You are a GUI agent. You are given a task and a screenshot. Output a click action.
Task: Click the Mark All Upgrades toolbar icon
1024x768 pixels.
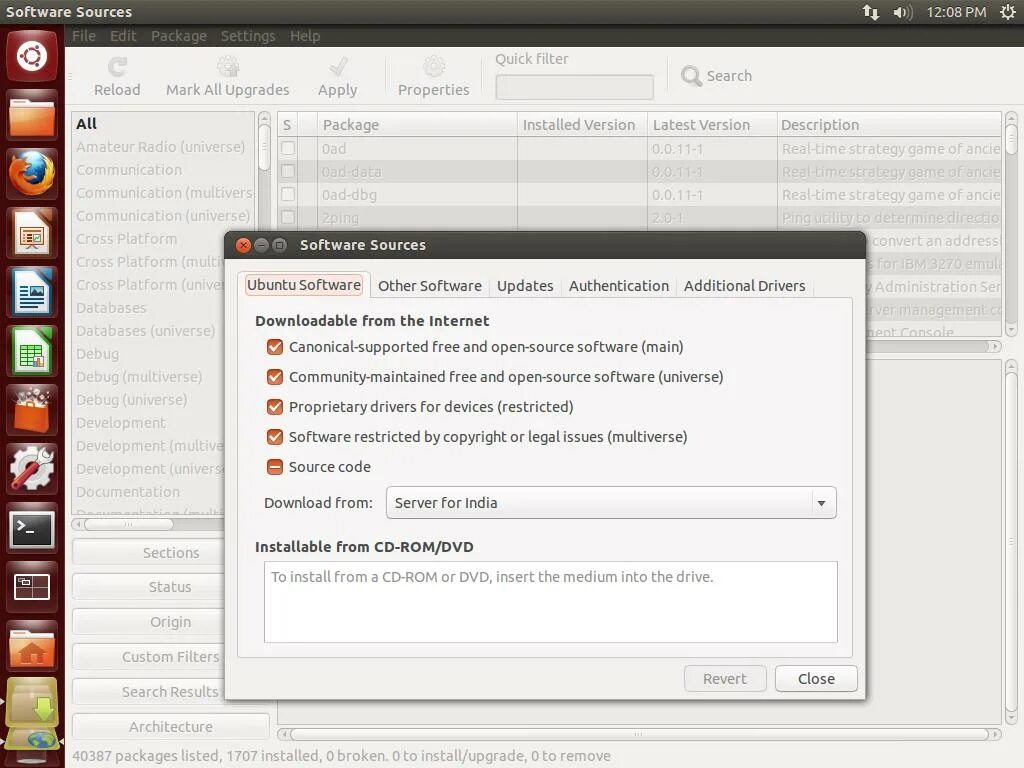[x=227, y=65]
